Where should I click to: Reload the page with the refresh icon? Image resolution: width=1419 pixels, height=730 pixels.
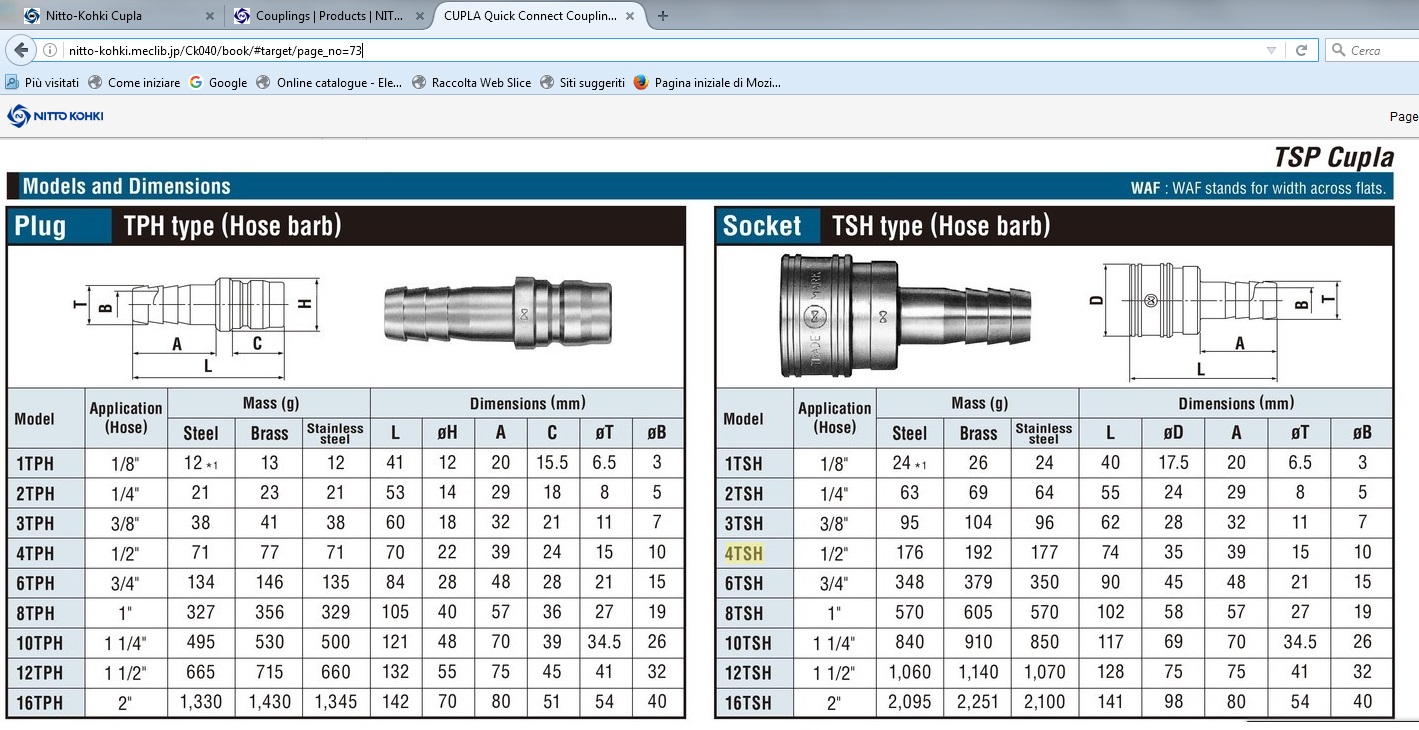tap(1301, 50)
